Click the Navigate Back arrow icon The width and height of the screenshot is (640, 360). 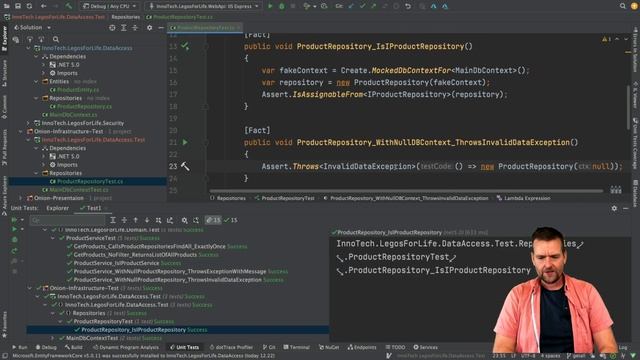click(44, 6)
